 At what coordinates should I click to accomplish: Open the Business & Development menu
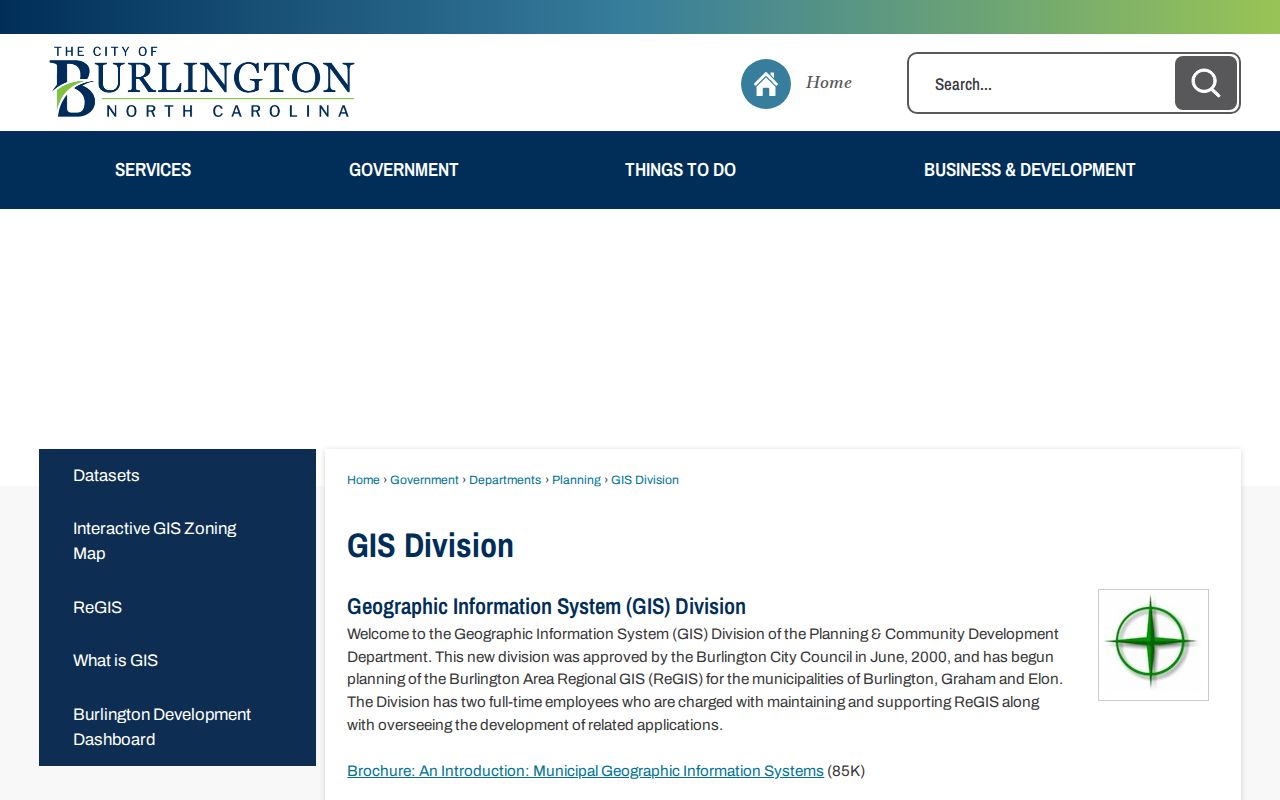pyautogui.click(x=1029, y=170)
